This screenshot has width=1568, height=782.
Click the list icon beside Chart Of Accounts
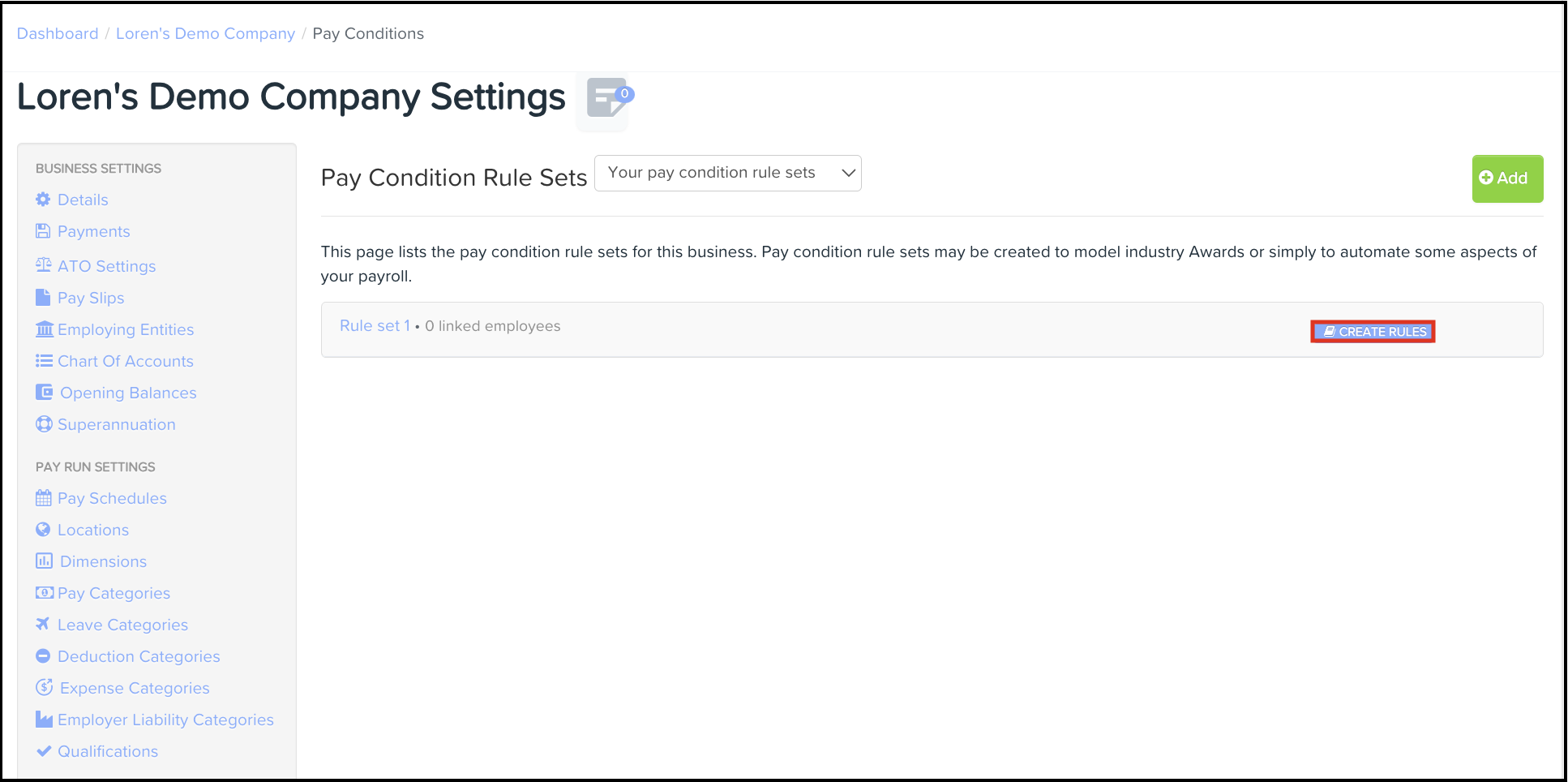[44, 361]
